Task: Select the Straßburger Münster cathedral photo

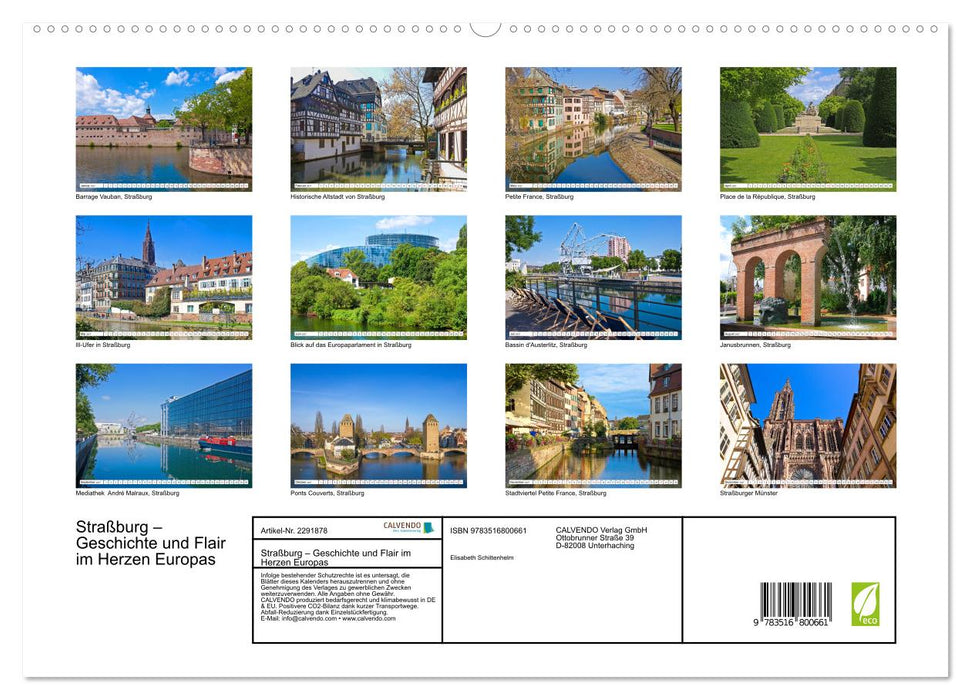Action: 808,426
